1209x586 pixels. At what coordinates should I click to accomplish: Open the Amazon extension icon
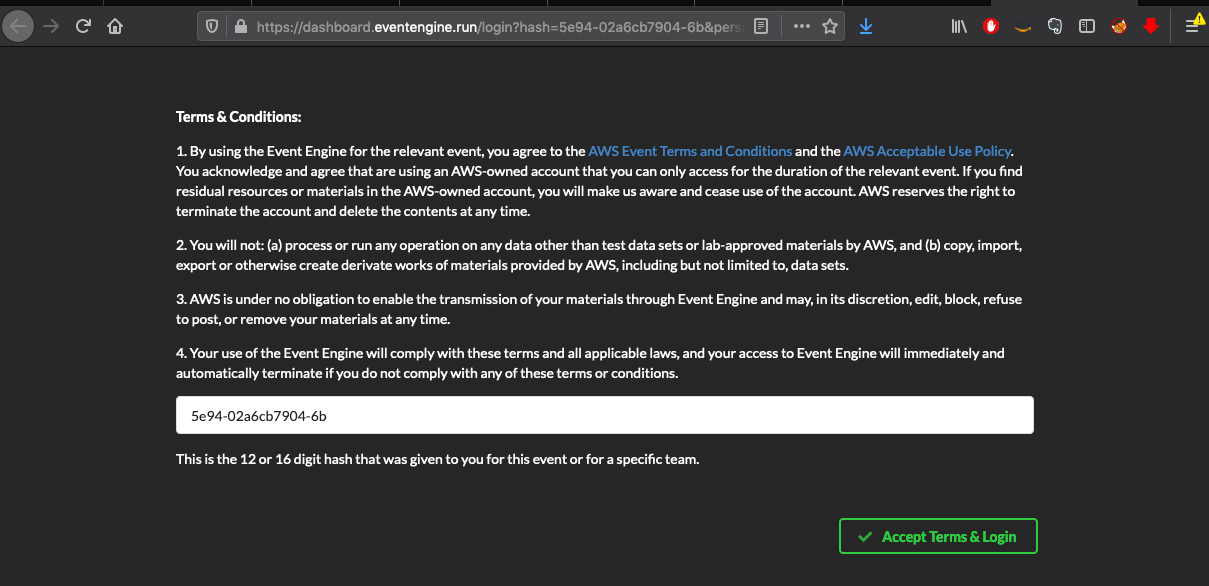coord(1022,27)
